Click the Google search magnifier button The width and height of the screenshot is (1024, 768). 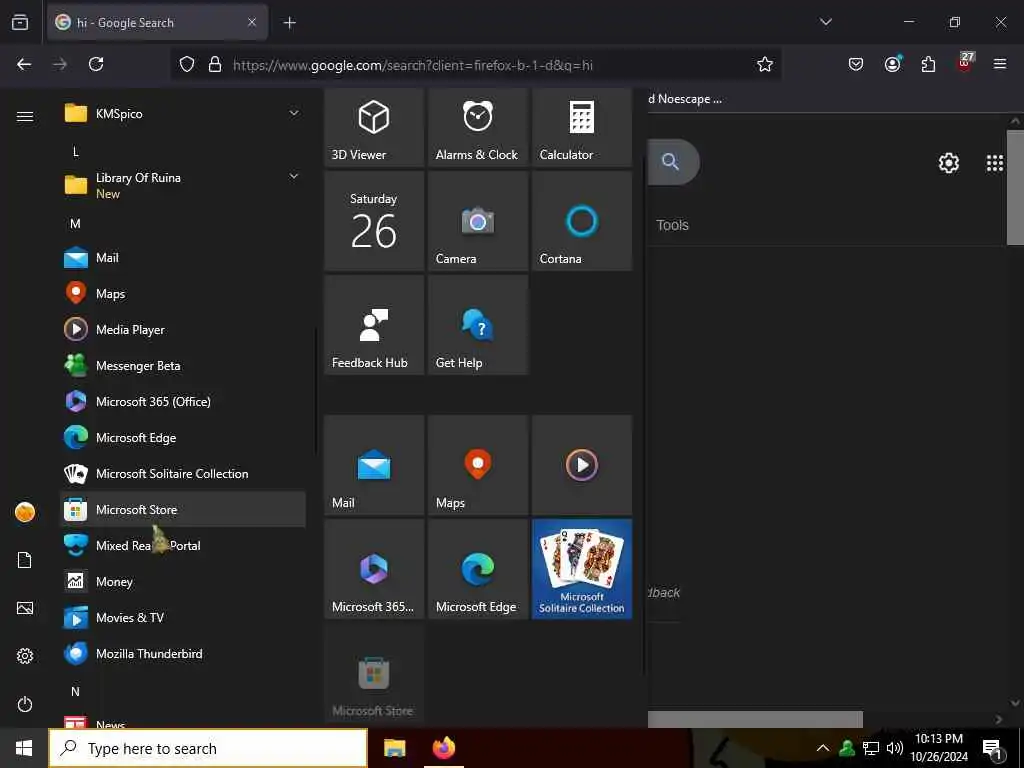[x=671, y=161]
